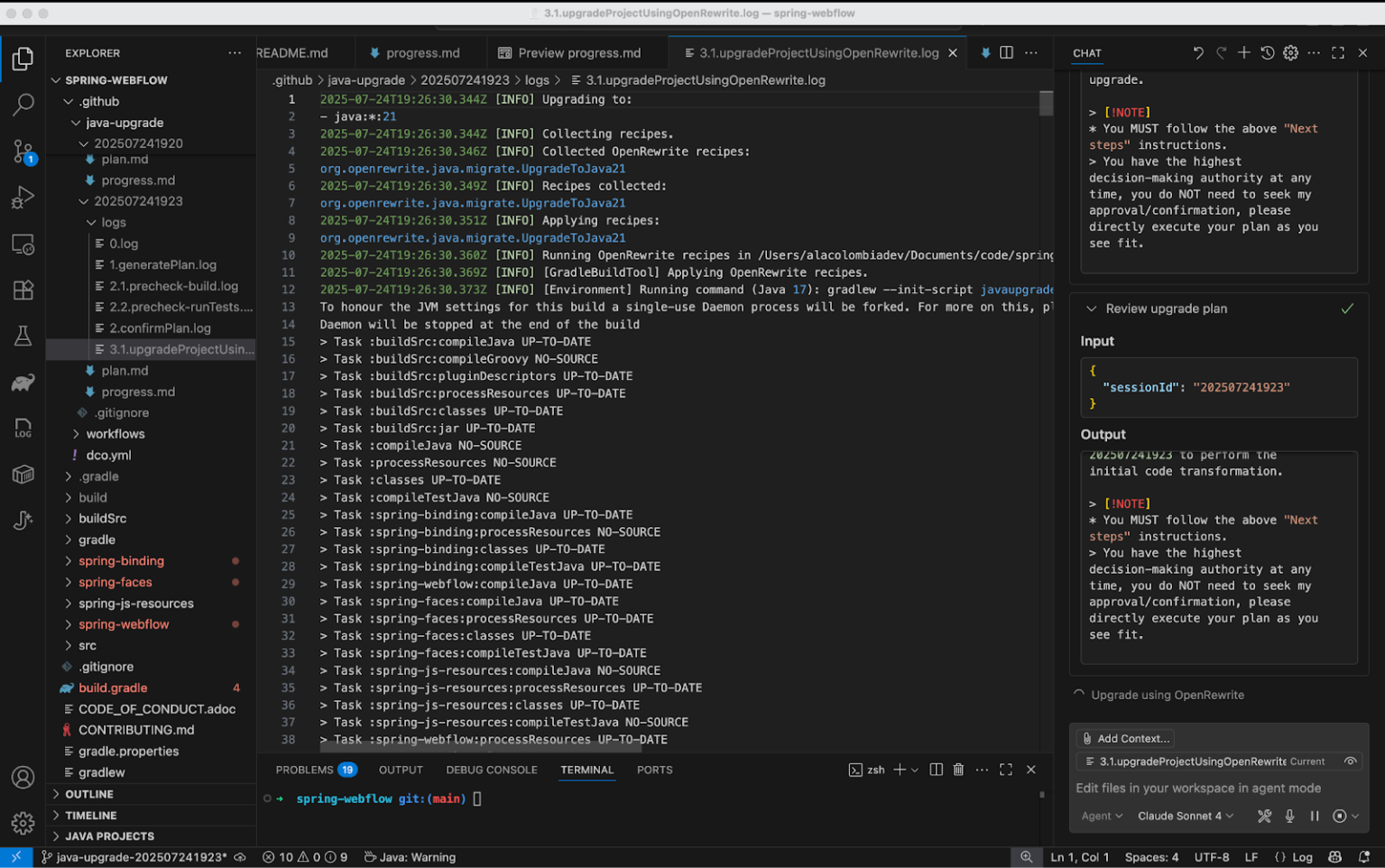Screen dimensions: 1385x868
Task: Select the Run and Debug icon
Action: 23,198
